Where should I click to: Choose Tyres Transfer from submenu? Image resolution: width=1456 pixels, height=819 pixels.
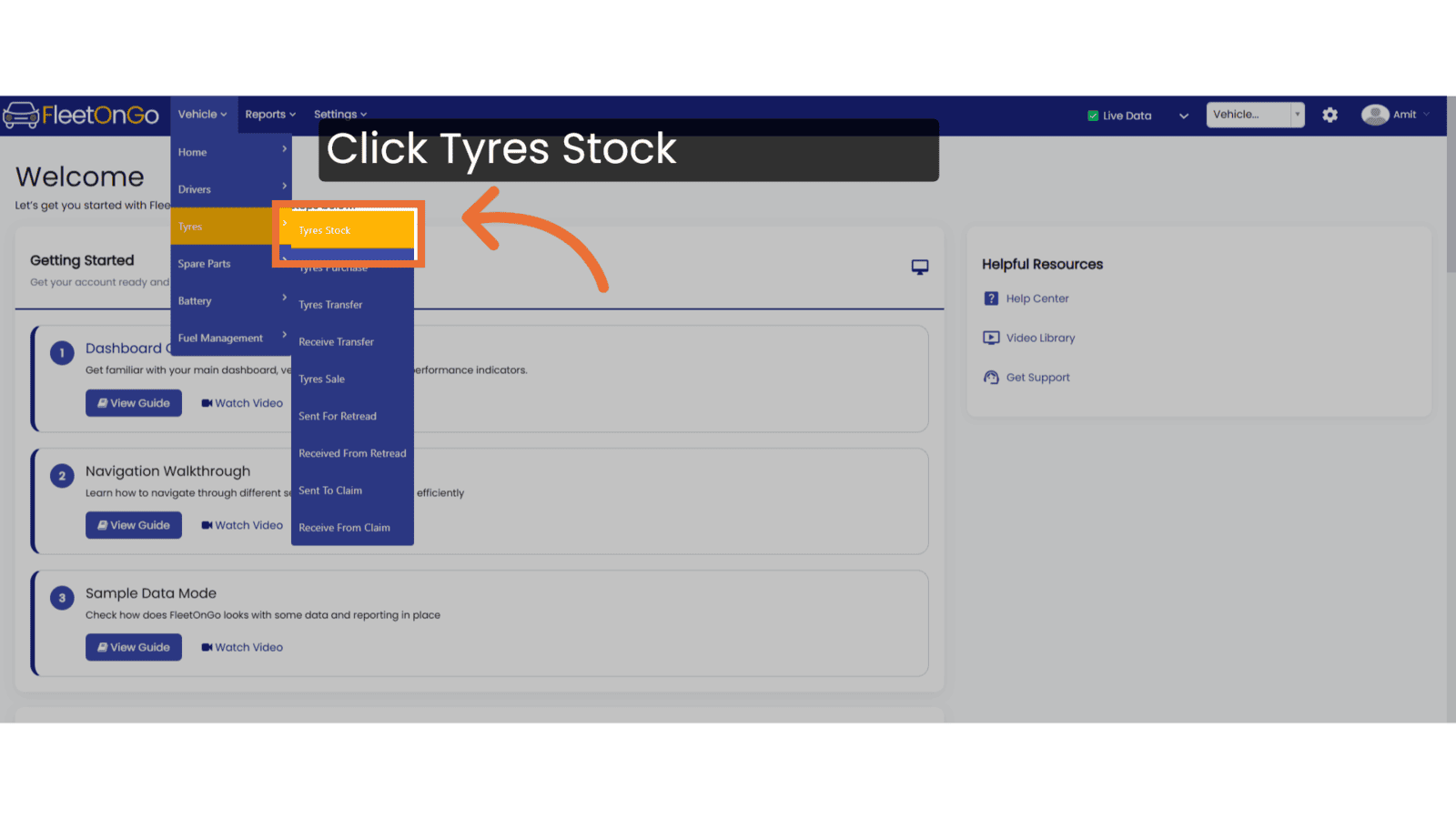point(352,305)
